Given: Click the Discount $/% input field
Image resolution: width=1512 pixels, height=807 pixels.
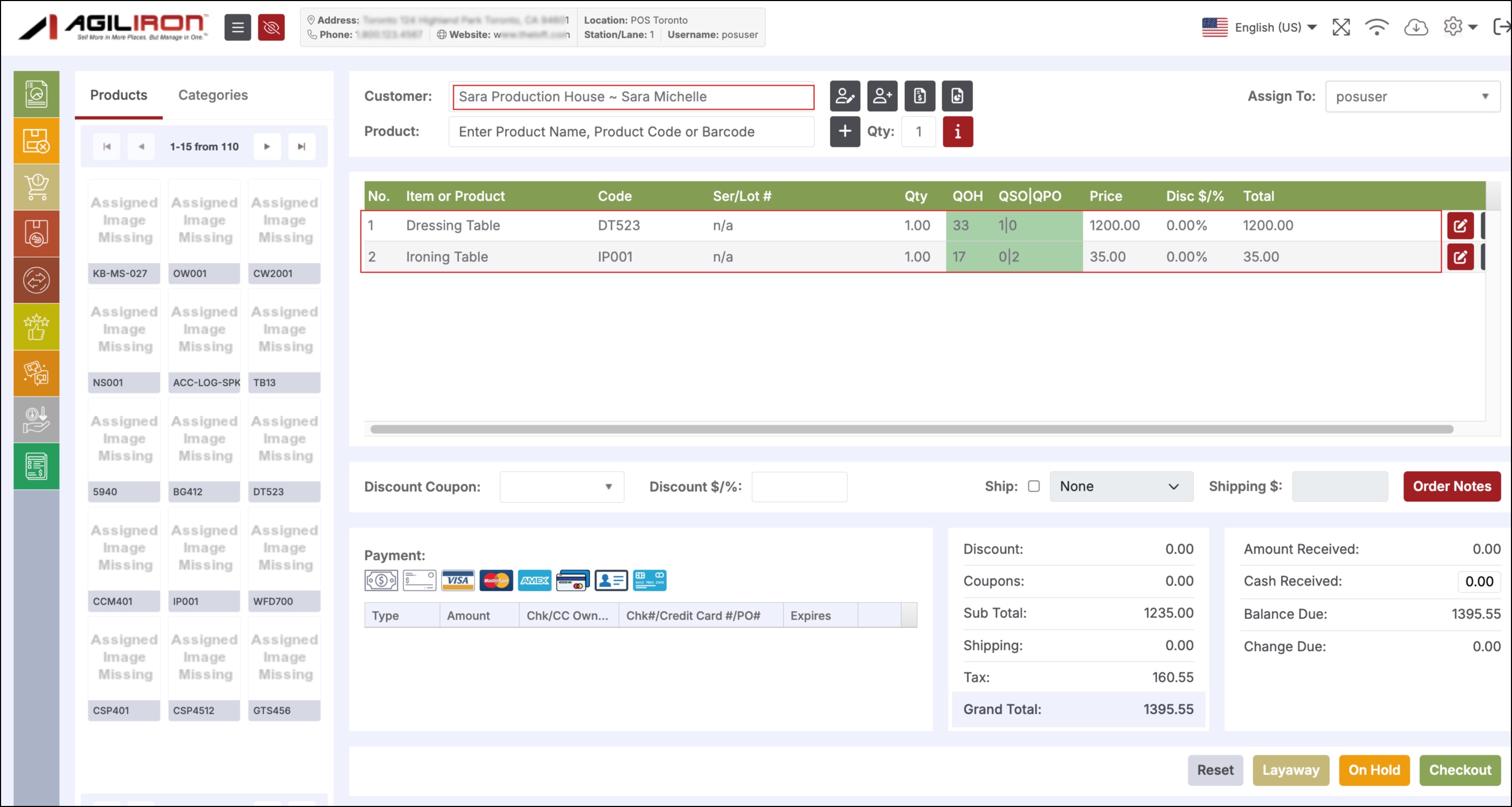Looking at the screenshot, I should pos(799,487).
